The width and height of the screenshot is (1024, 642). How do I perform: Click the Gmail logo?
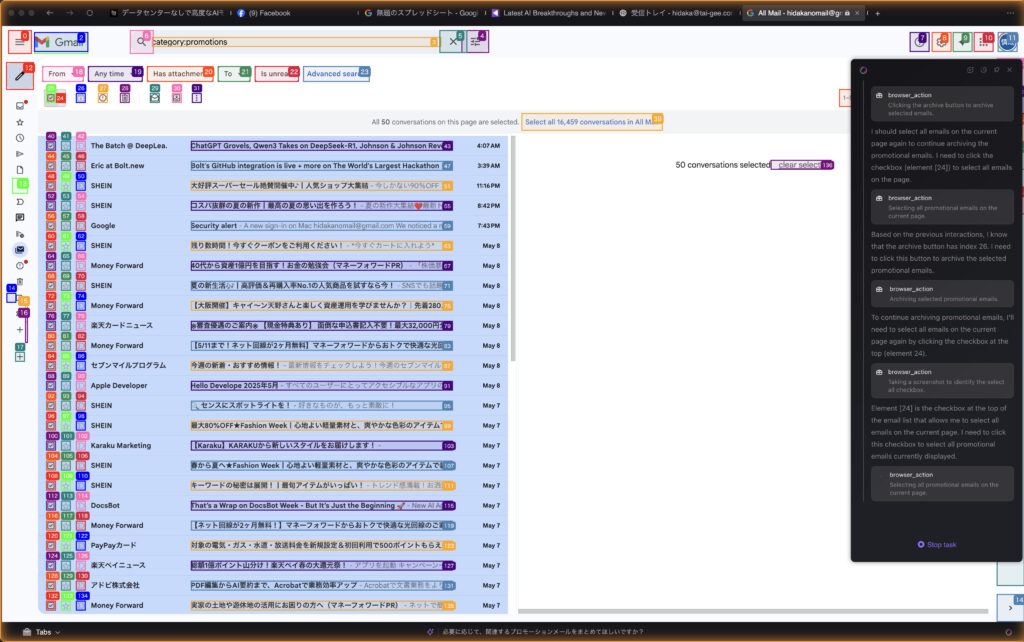[61, 42]
